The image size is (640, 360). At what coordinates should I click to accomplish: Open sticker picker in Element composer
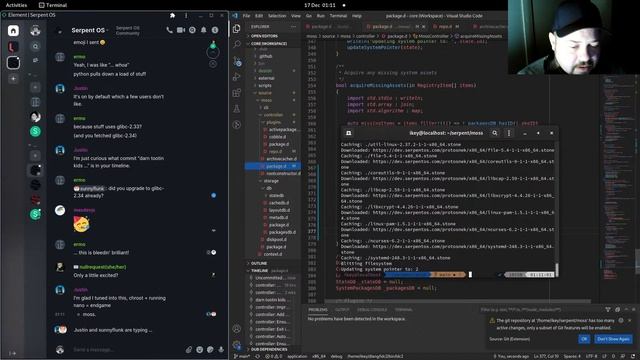[x=210, y=349]
